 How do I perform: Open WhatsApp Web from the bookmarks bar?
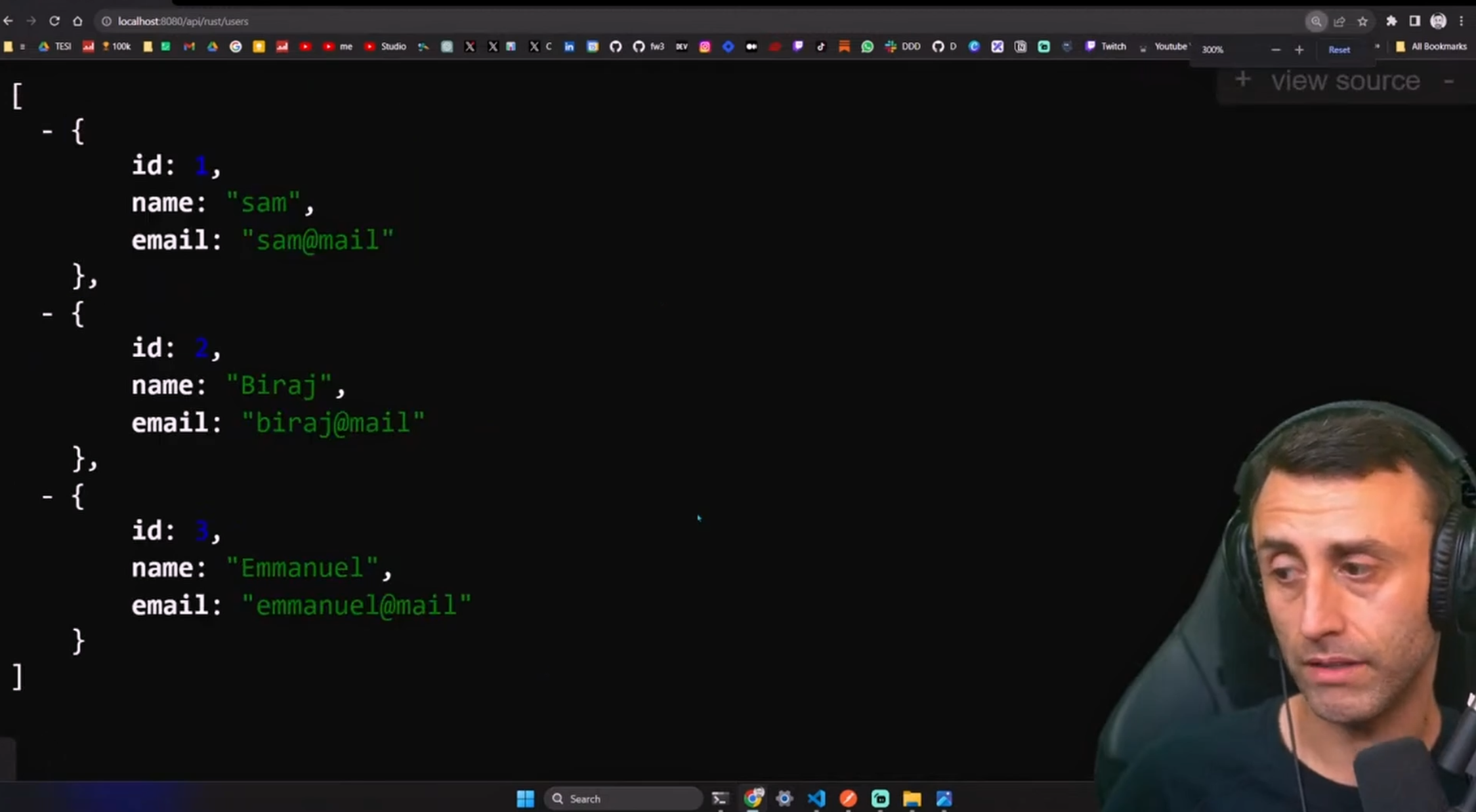[x=868, y=47]
